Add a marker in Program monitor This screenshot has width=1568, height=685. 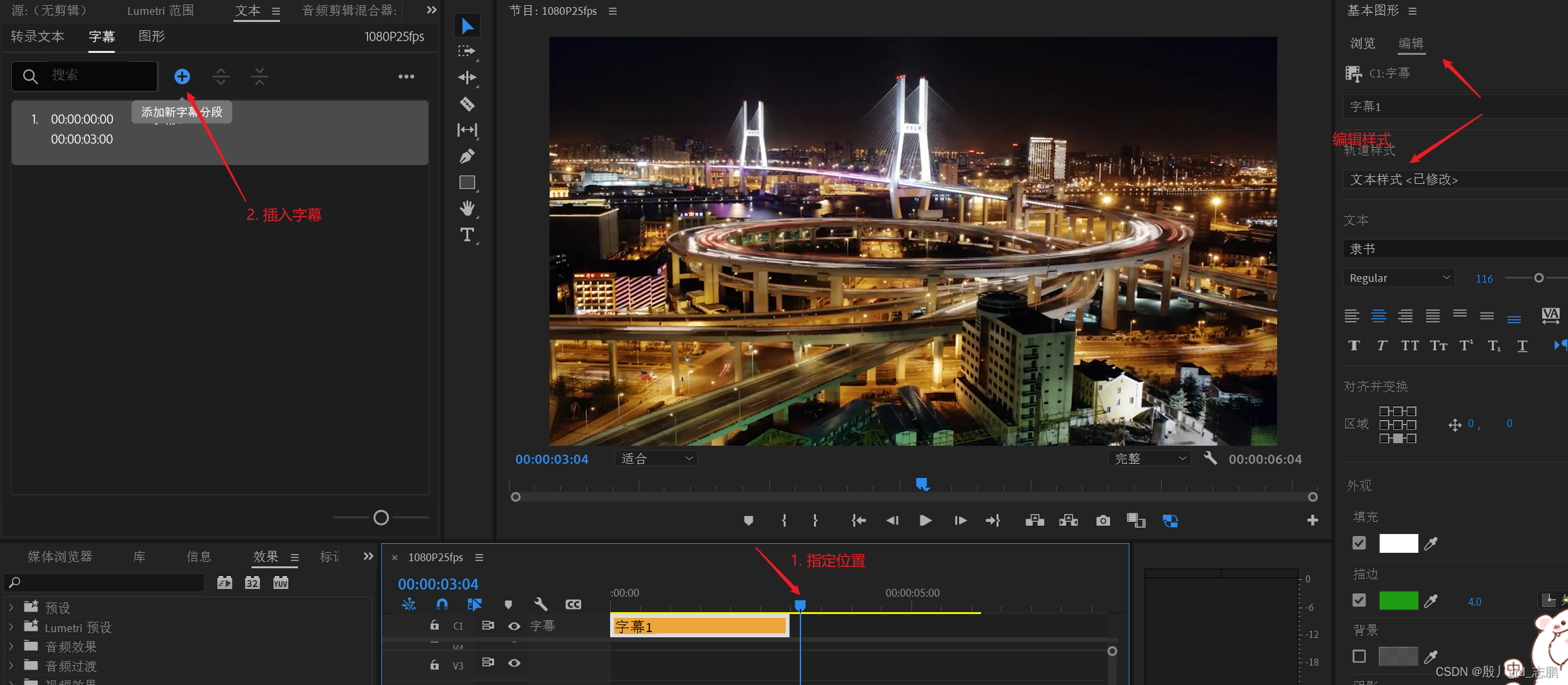pos(748,520)
